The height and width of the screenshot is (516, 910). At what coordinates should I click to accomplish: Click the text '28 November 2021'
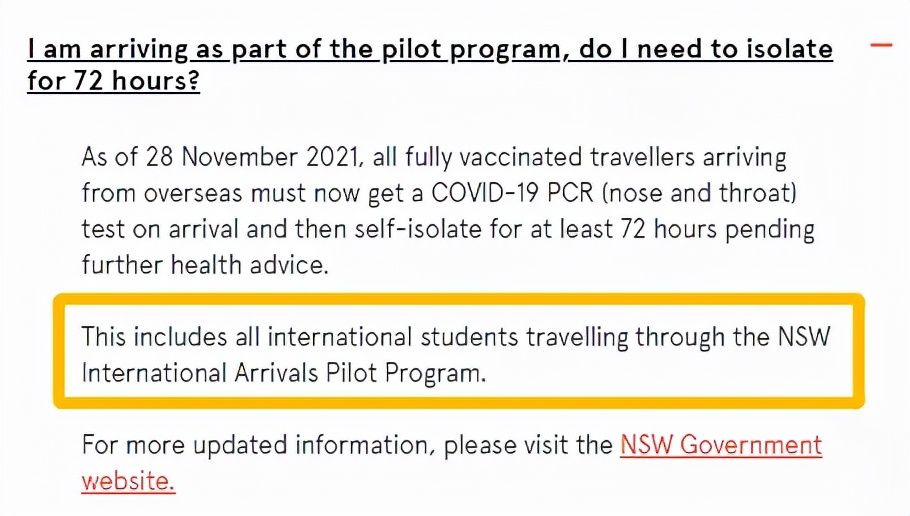[x=252, y=157]
